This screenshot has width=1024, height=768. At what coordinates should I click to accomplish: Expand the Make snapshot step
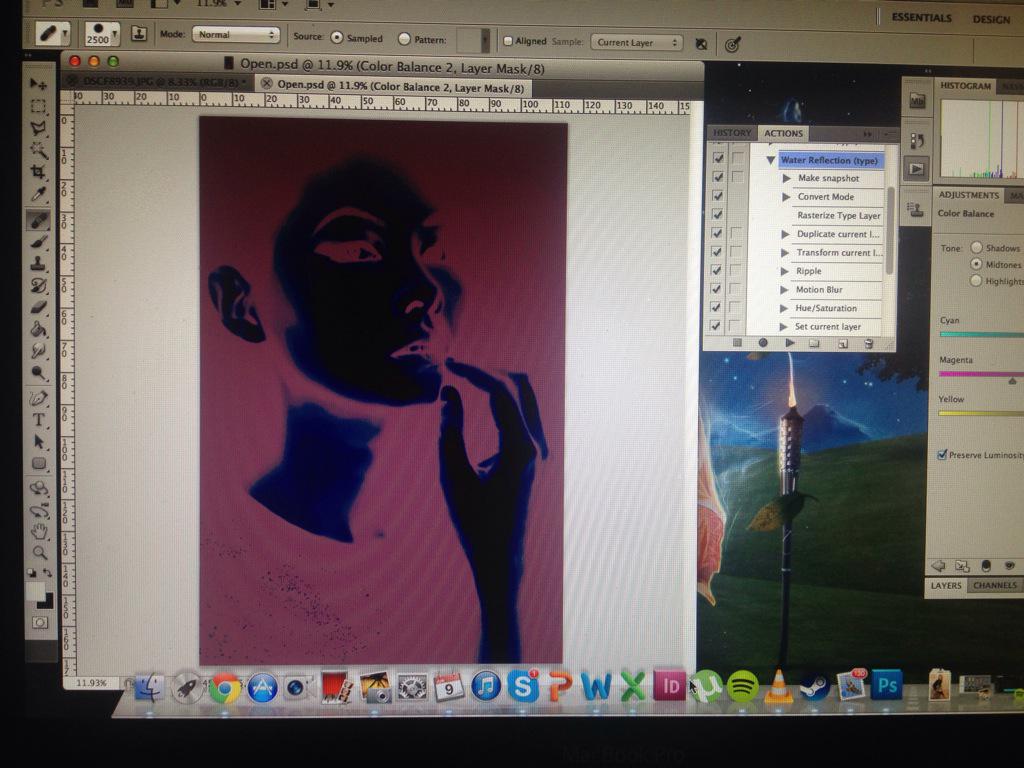[x=787, y=178]
